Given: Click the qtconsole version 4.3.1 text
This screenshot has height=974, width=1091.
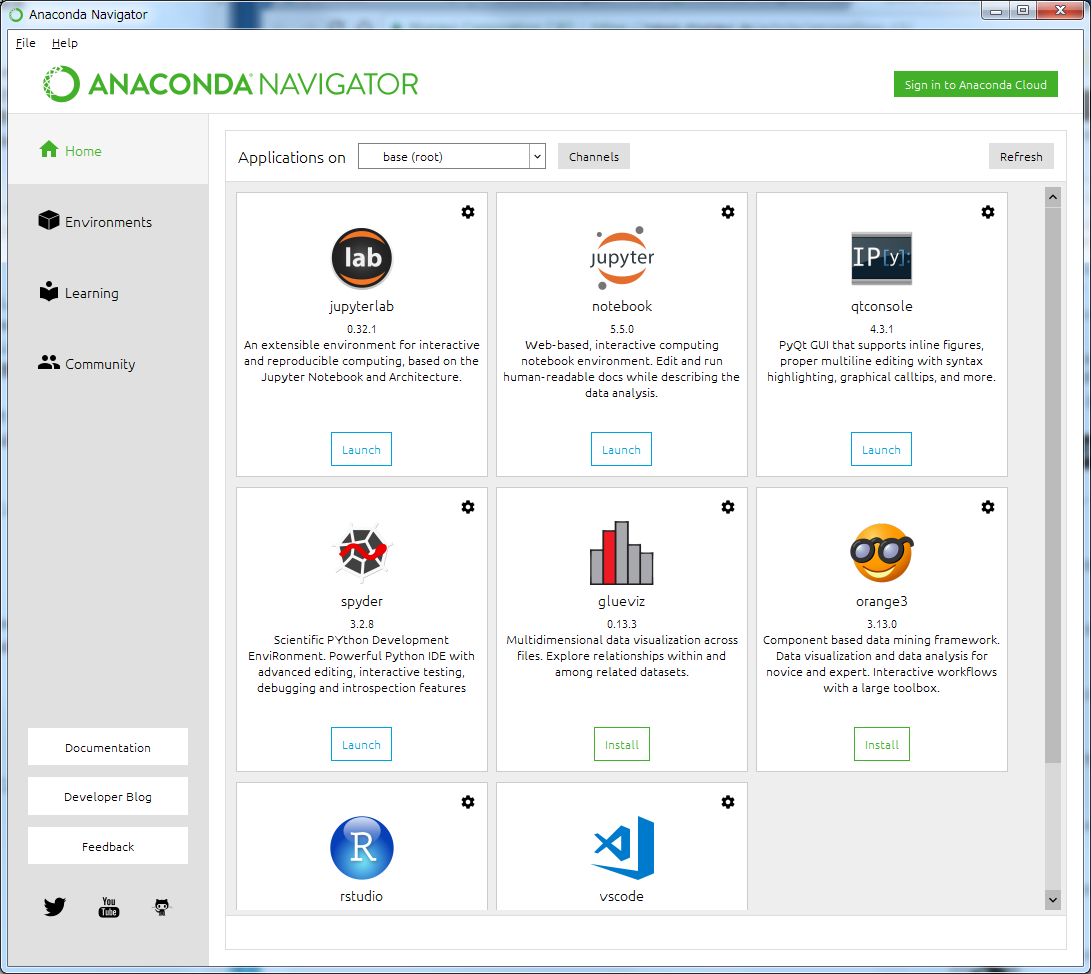Looking at the screenshot, I should click(x=882, y=328).
